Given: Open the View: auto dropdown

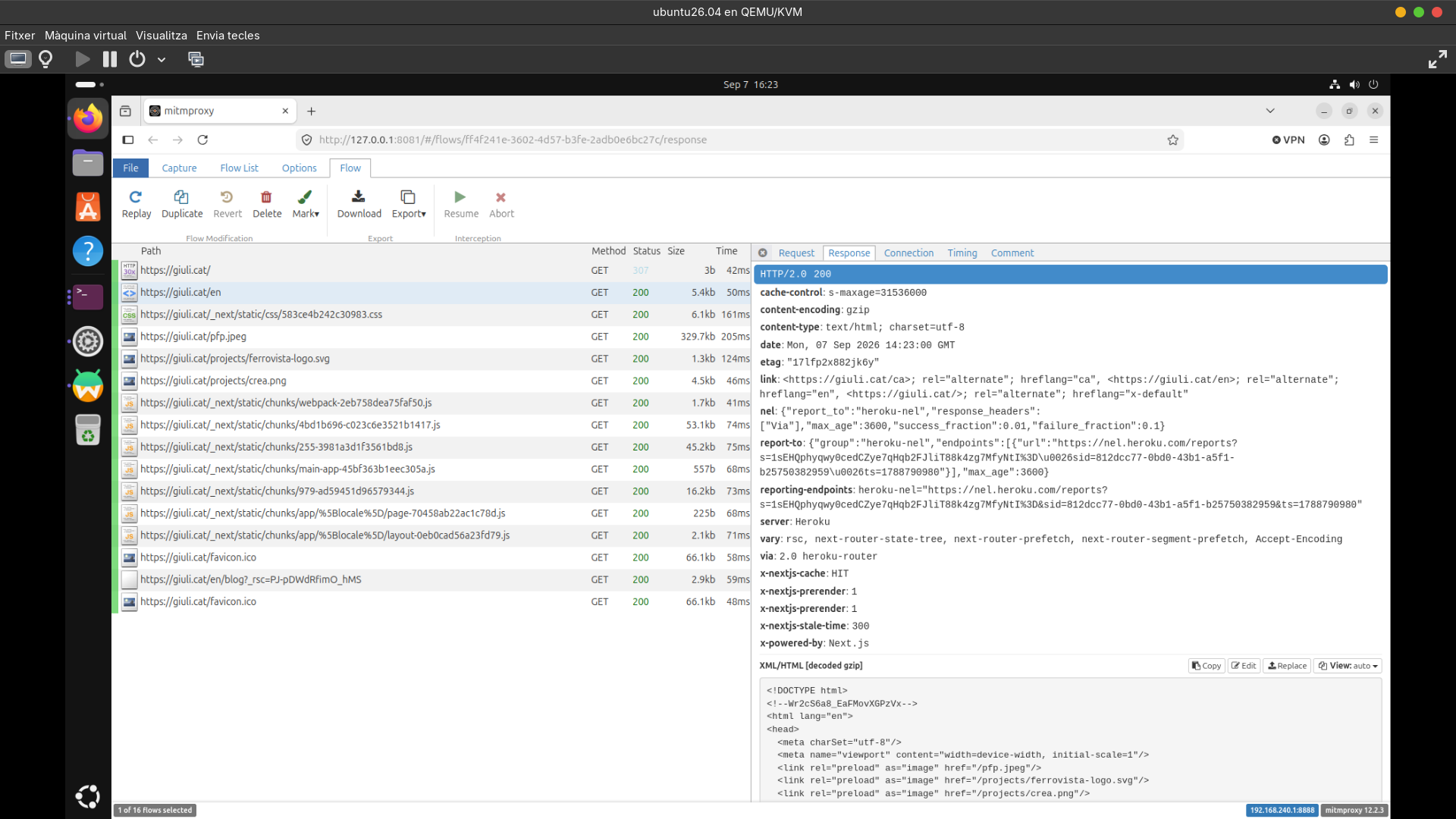Looking at the screenshot, I should pos(1348,666).
